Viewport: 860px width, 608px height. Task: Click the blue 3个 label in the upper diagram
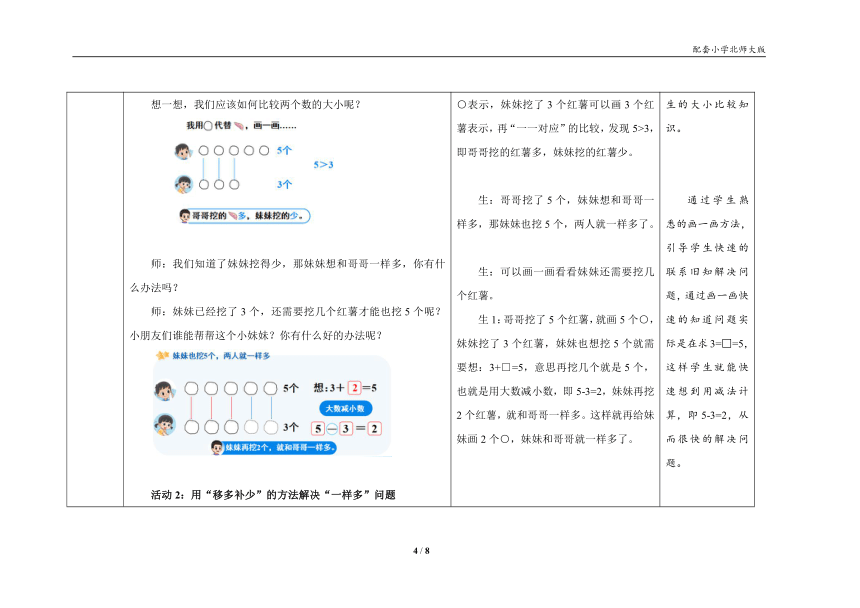click(284, 185)
